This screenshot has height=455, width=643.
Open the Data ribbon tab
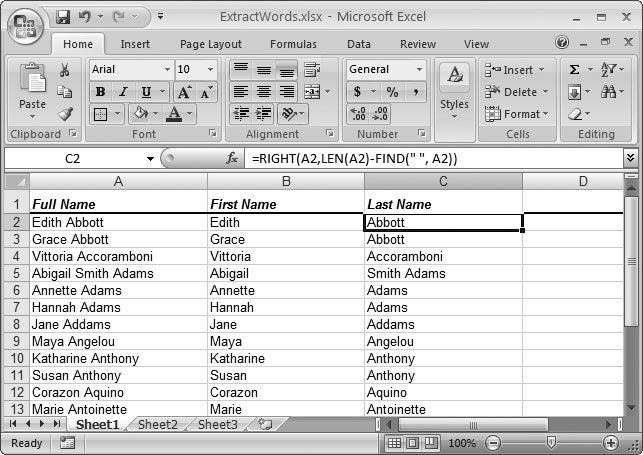(x=359, y=44)
